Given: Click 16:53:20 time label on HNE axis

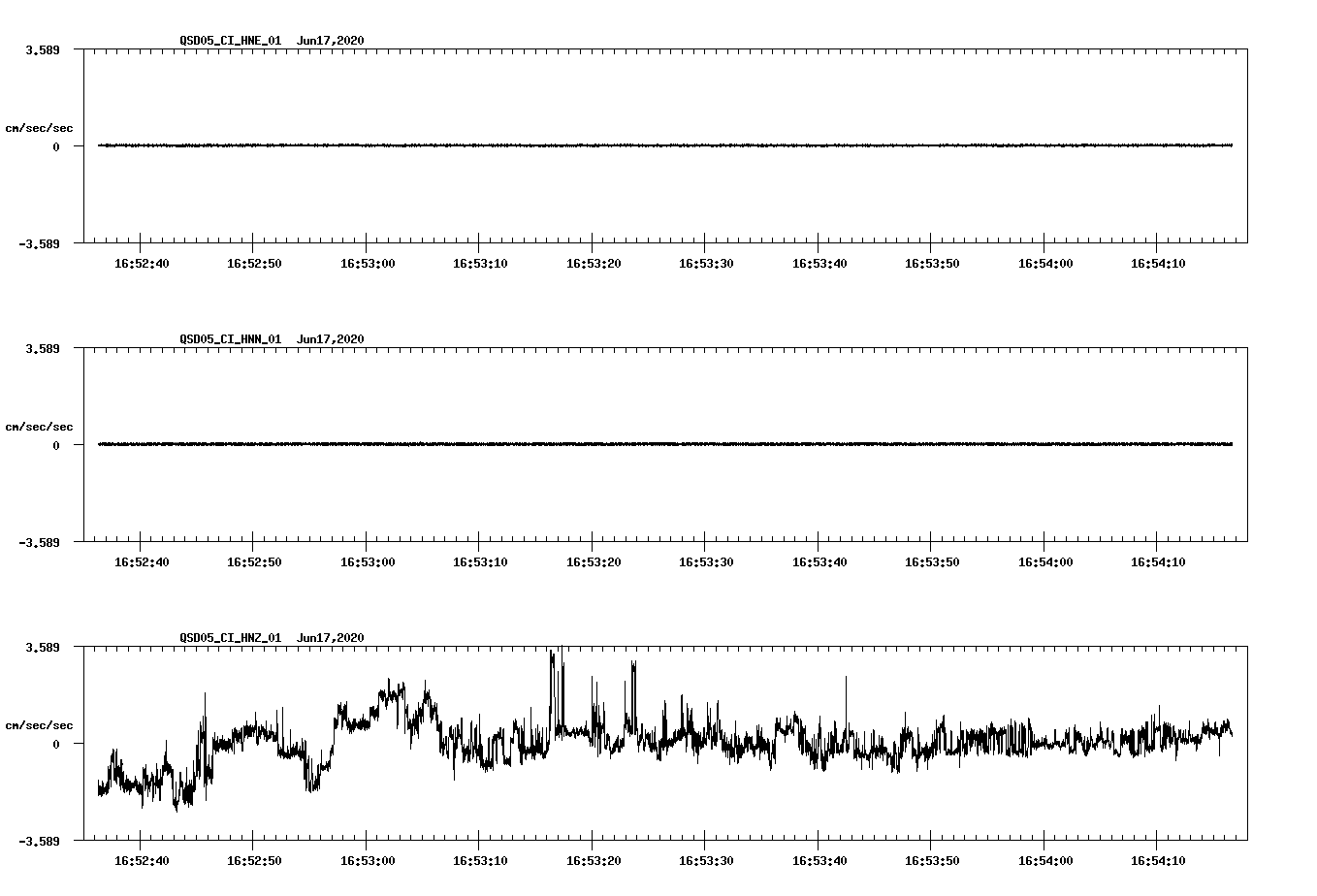Looking at the screenshot, I should [x=594, y=264].
